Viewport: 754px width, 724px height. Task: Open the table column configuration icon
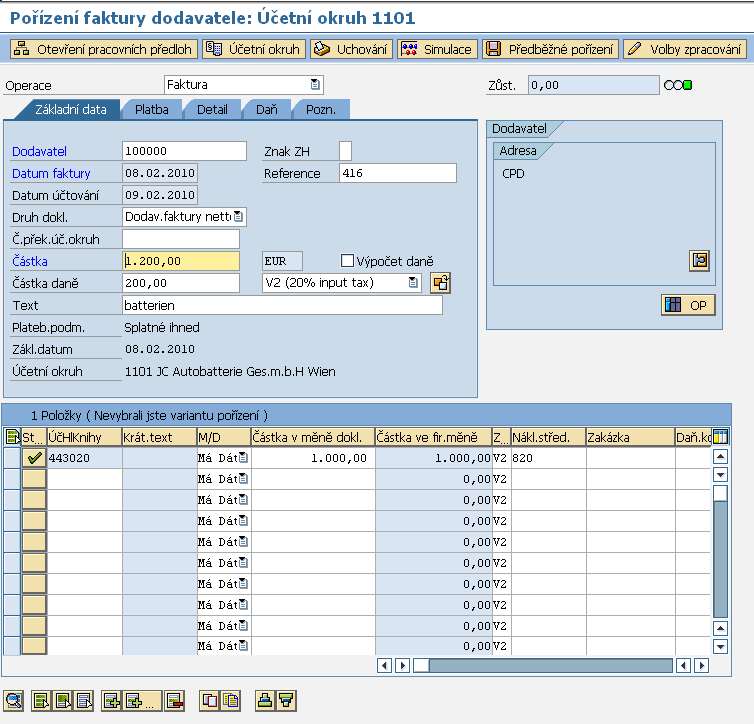[720, 437]
